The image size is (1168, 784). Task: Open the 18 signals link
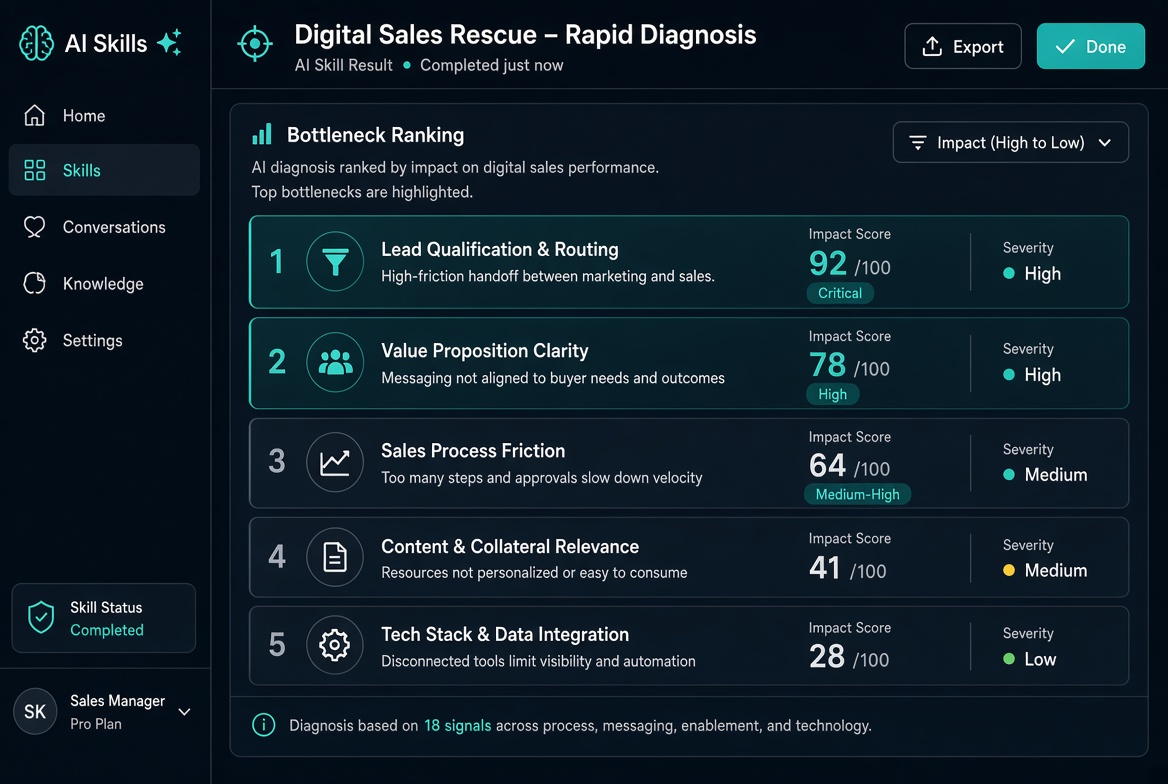[457, 725]
